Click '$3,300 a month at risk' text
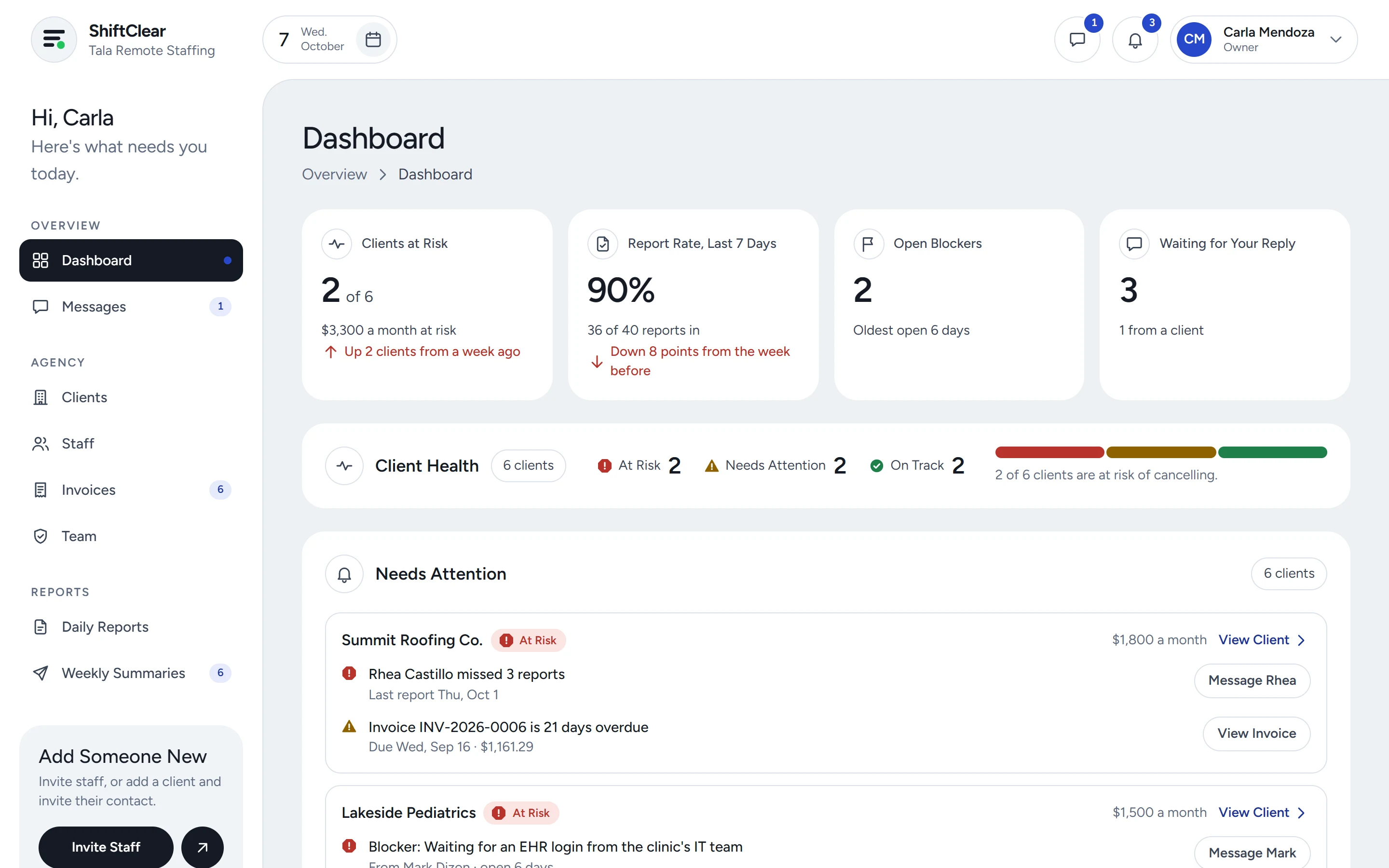This screenshot has height=868, width=1389. pos(389,330)
